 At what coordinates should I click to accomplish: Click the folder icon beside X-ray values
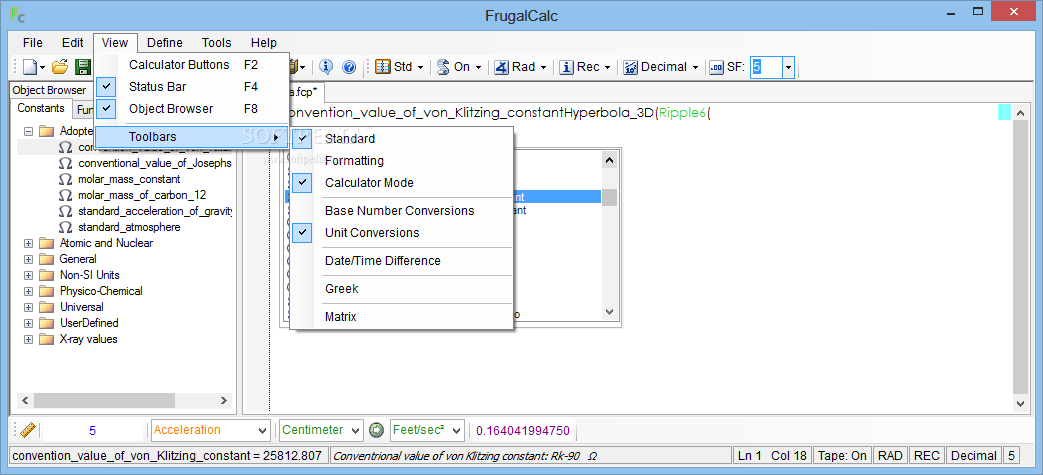click(x=46, y=339)
